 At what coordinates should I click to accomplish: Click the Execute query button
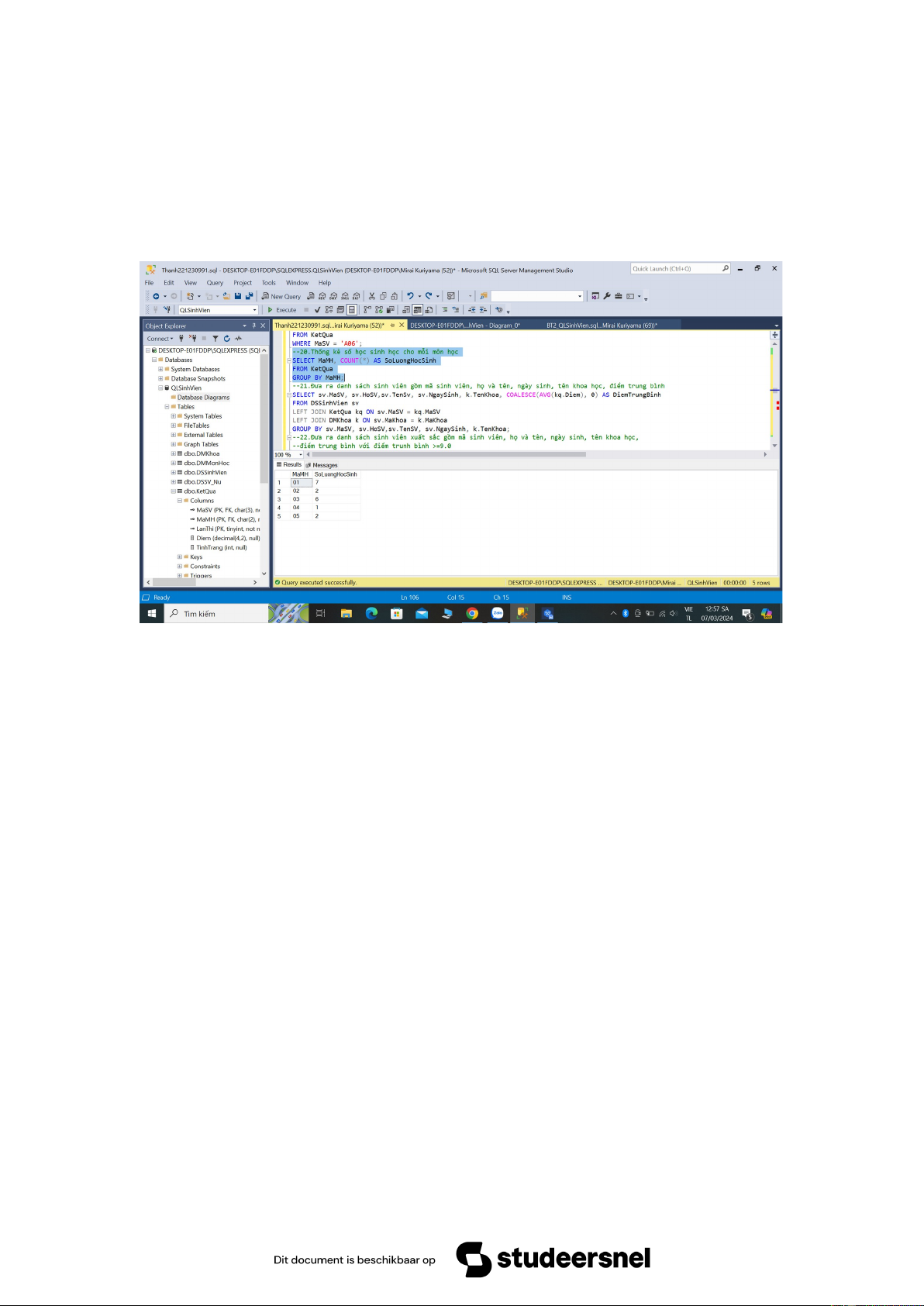tap(283, 310)
